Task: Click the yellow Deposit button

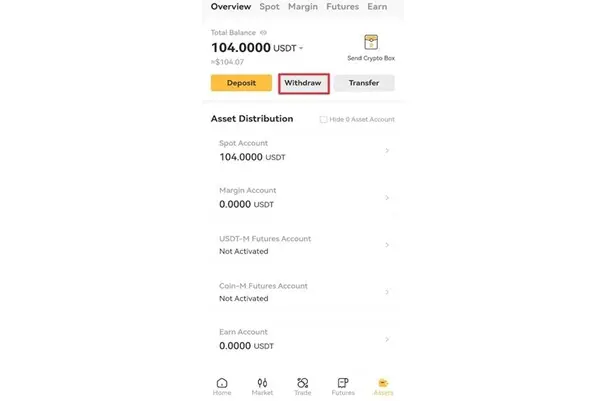Action: [241, 83]
